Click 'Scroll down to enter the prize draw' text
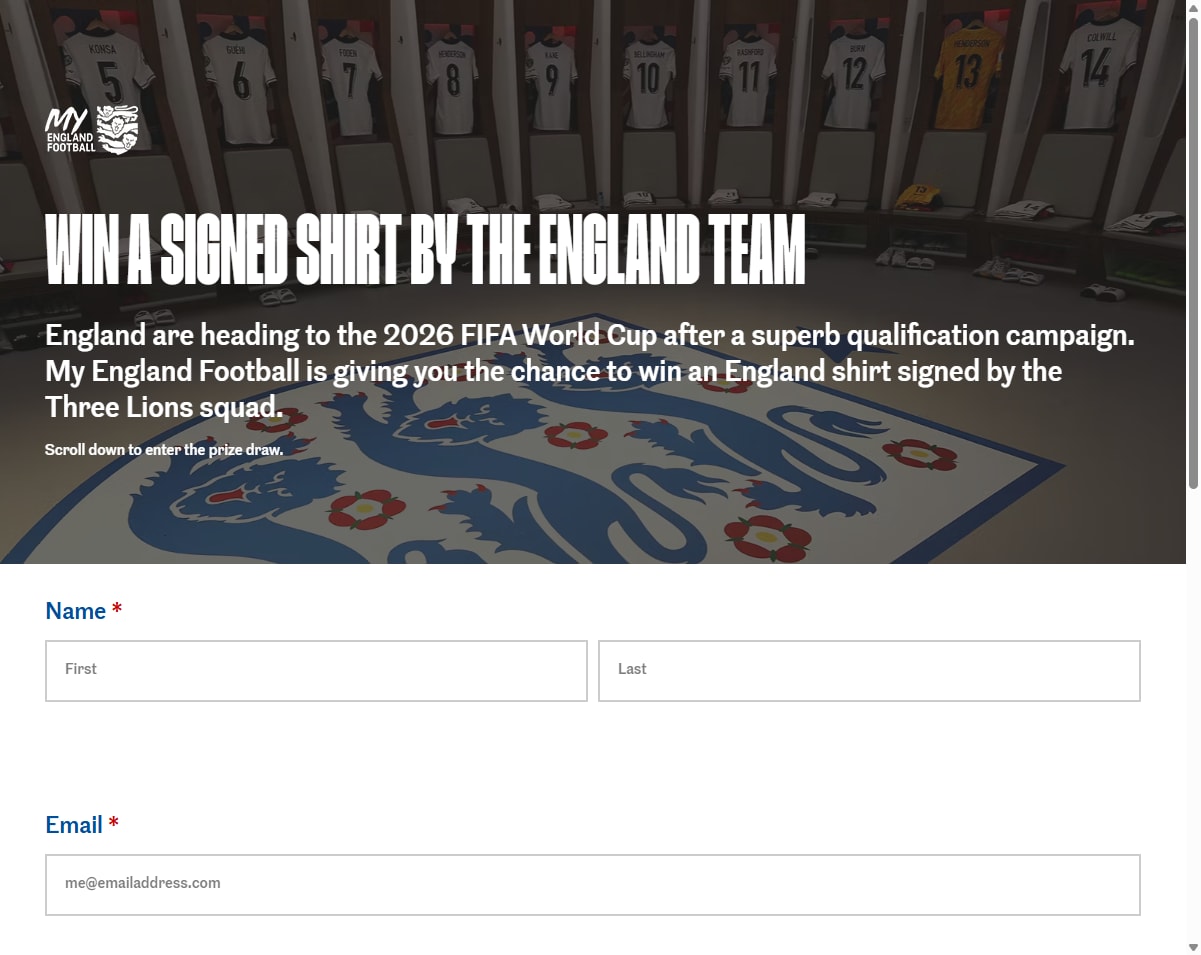 tap(164, 450)
